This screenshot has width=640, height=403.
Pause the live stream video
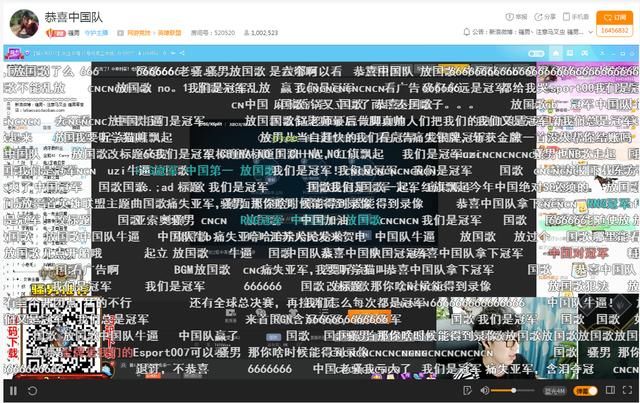point(13,391)
